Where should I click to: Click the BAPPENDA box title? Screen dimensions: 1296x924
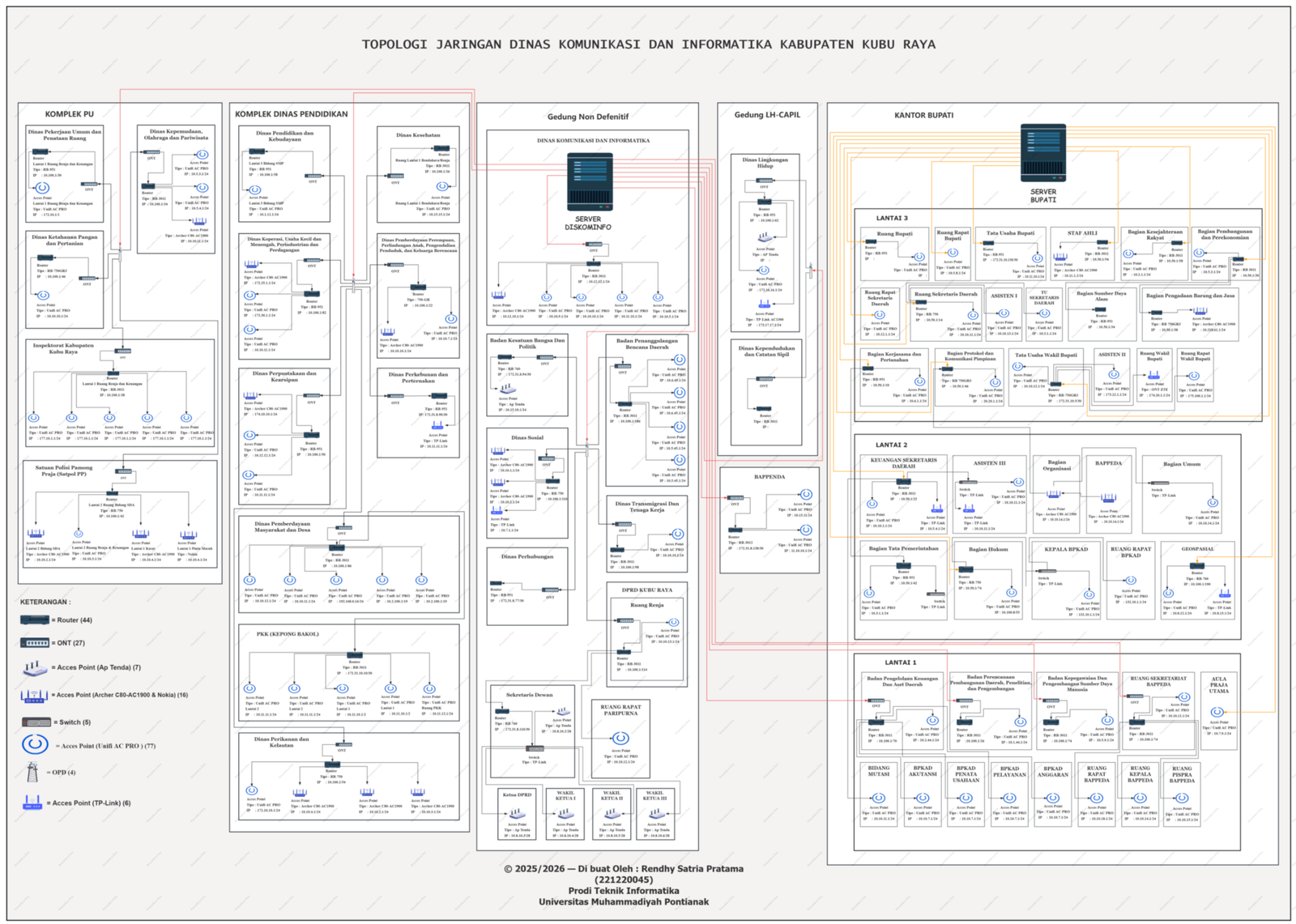[x=769, y=477]
